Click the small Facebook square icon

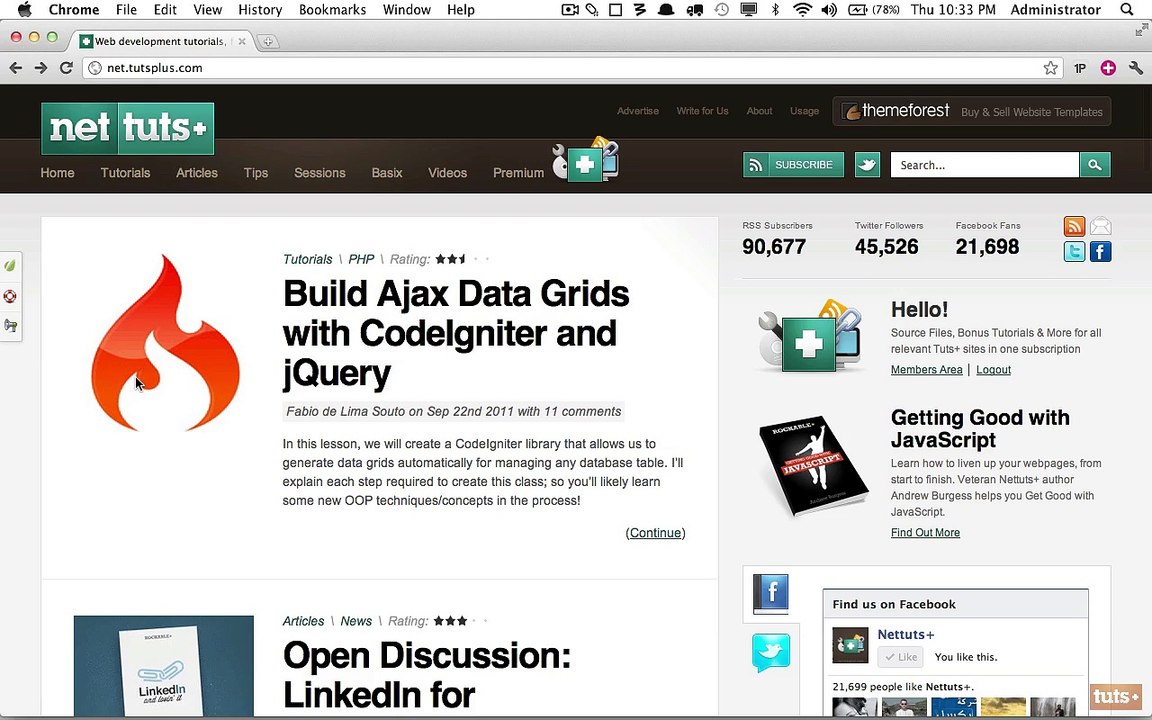[x=1101, y=252]
